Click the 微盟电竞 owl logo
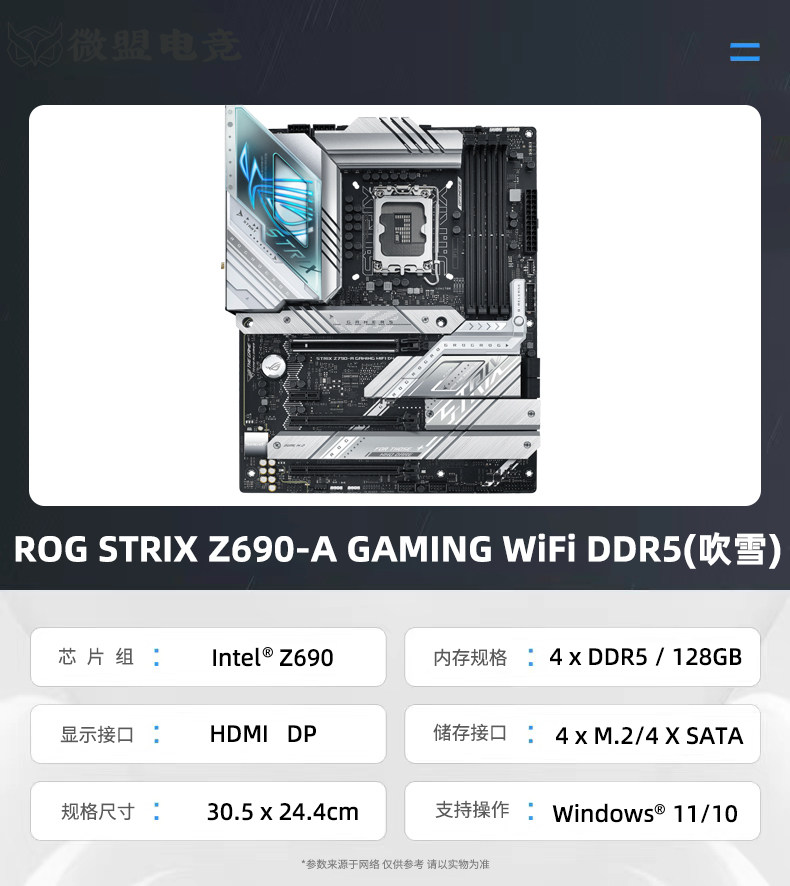Screen dimensions: 790x886 tap(36, 45)
